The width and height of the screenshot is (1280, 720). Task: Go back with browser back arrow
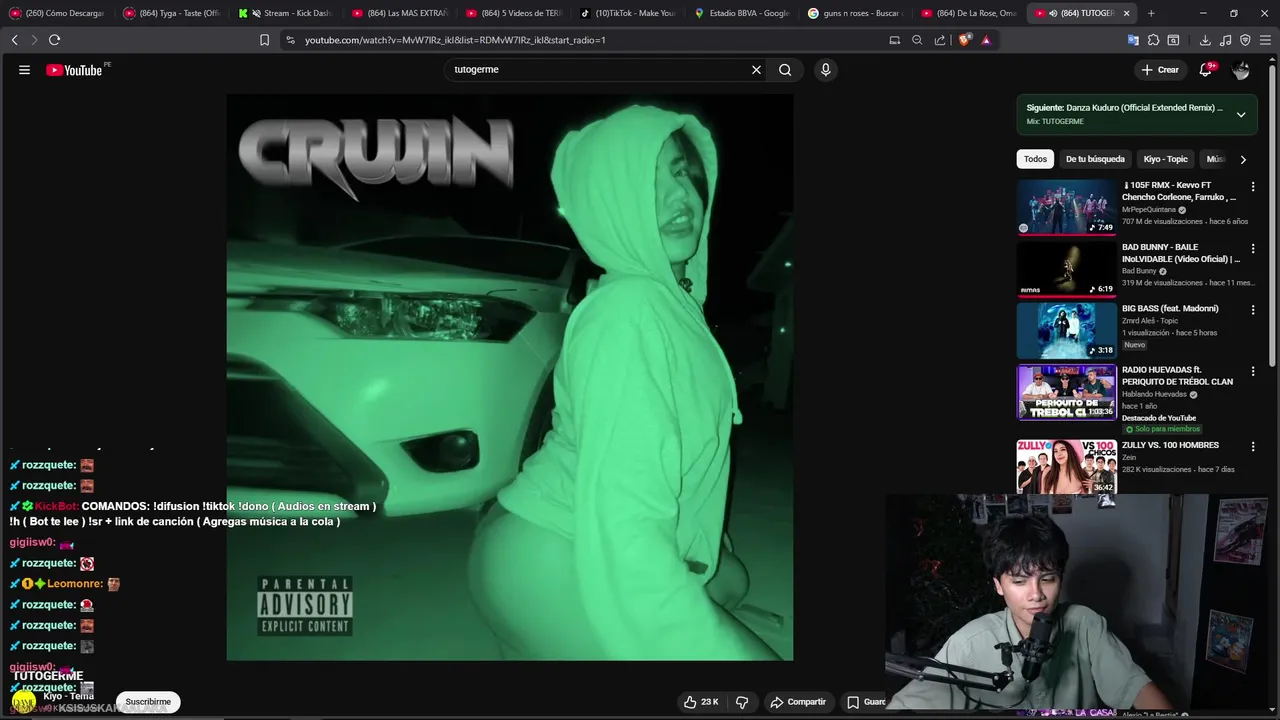(15, 40)
